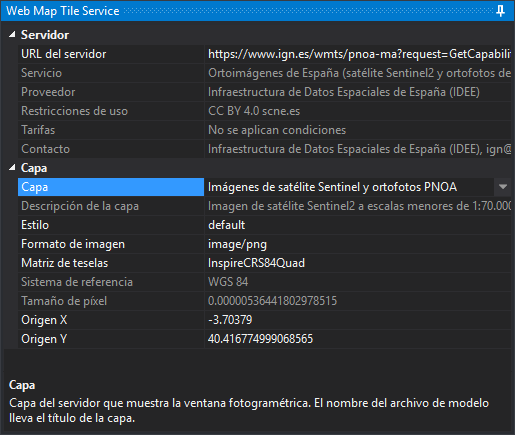Image resolution: width=515 pixels, height=435 pixels.
Task: Select the Contacto label
Action: 45,149
